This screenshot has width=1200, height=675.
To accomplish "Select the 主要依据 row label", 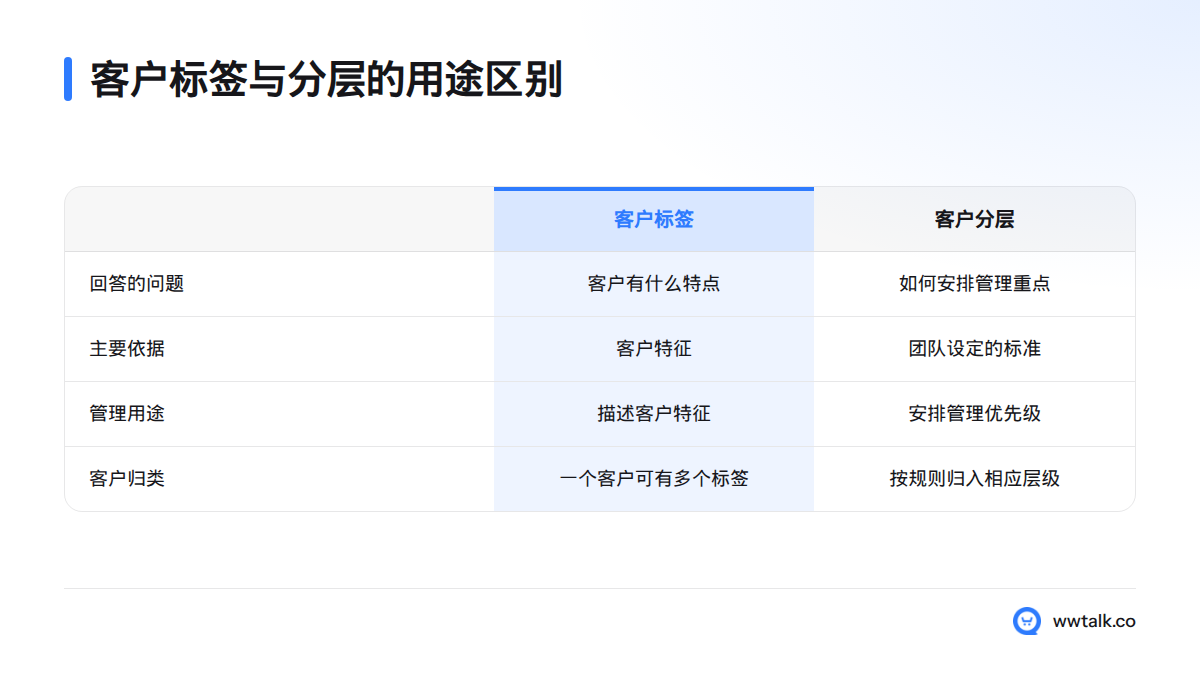I will coord(127,349).
